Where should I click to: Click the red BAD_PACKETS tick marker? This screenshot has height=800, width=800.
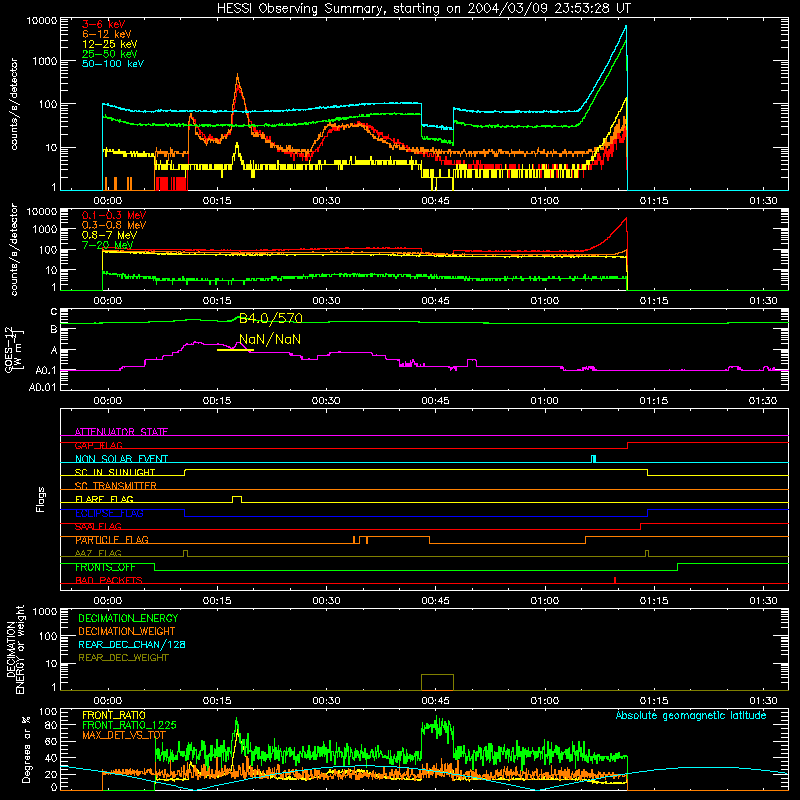615,580
